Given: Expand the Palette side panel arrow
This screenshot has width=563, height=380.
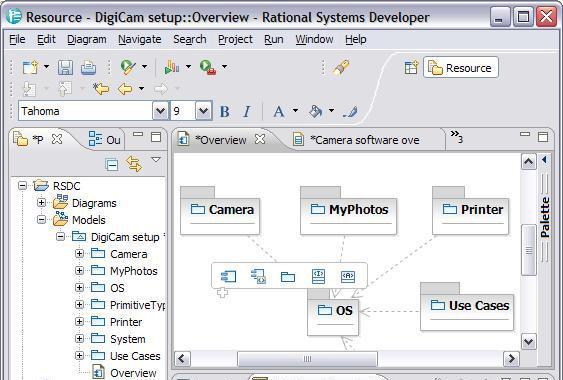Looking at the screenshot, I should coord(544,160).
